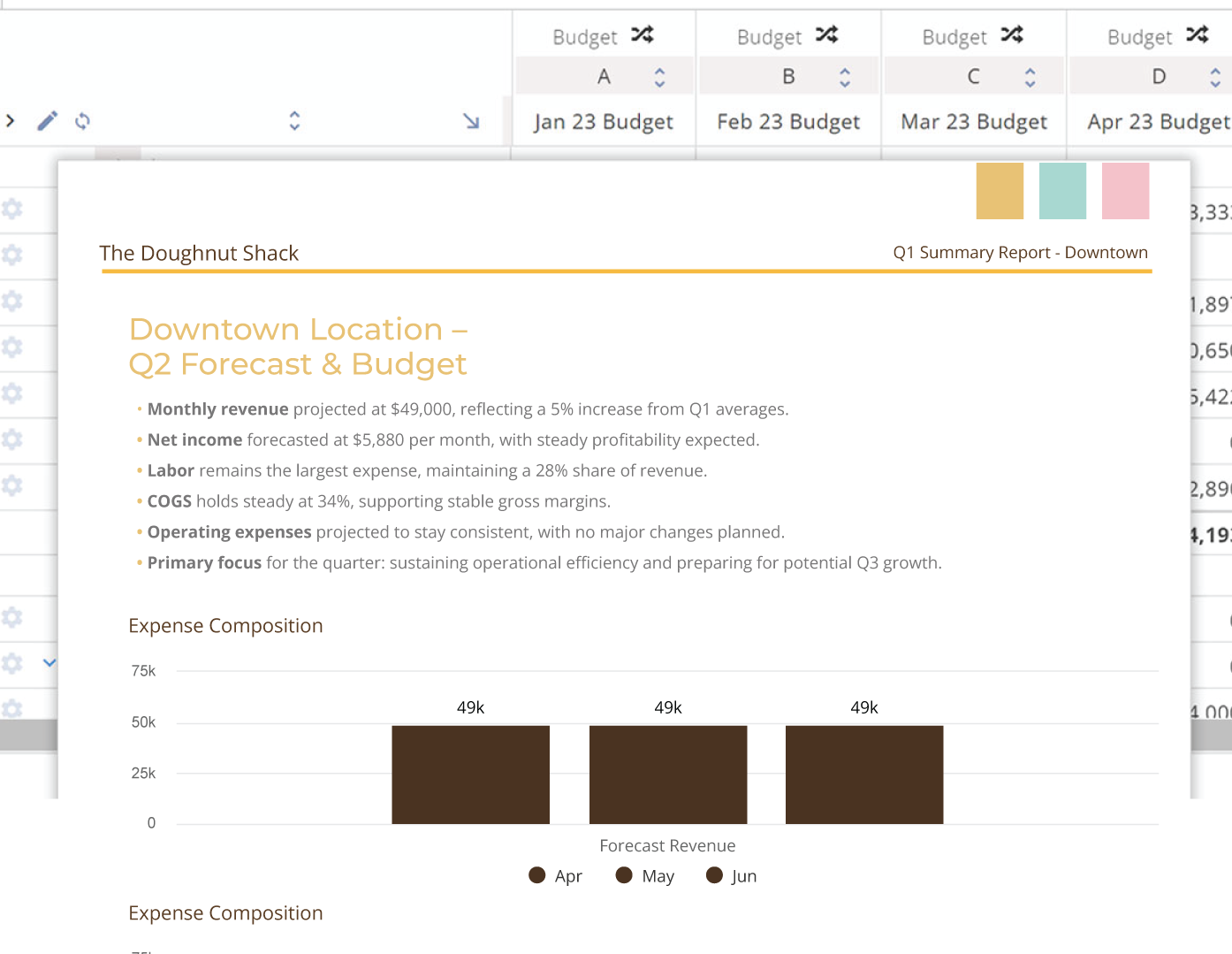
Task: Open the column D up/down selector arrows
Action: click(1215, 77)
